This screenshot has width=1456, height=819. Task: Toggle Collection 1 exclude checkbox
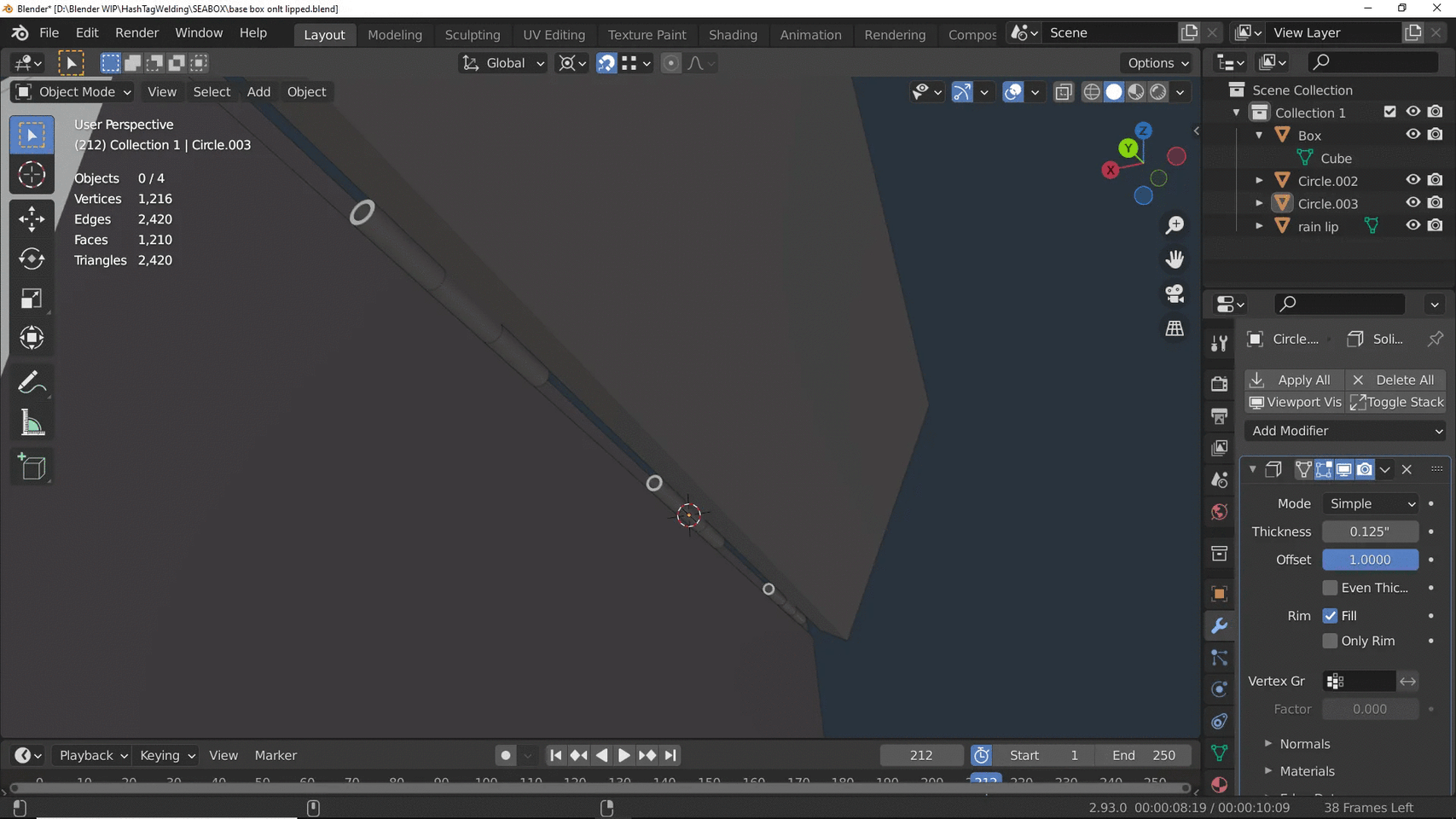pos(1390,112)
